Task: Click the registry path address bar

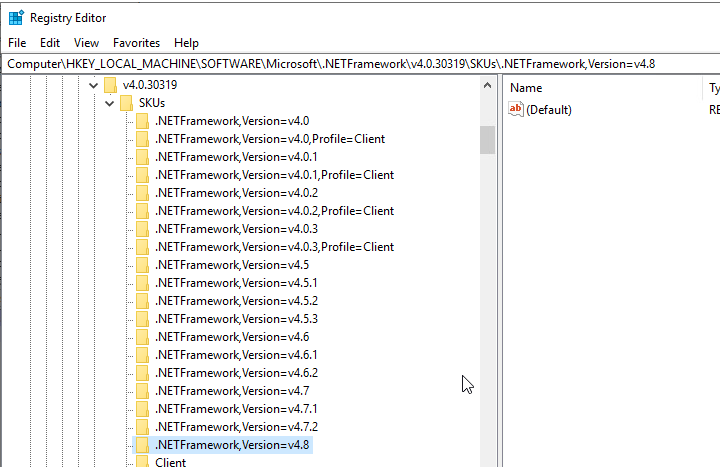Action: click(360, 64)
